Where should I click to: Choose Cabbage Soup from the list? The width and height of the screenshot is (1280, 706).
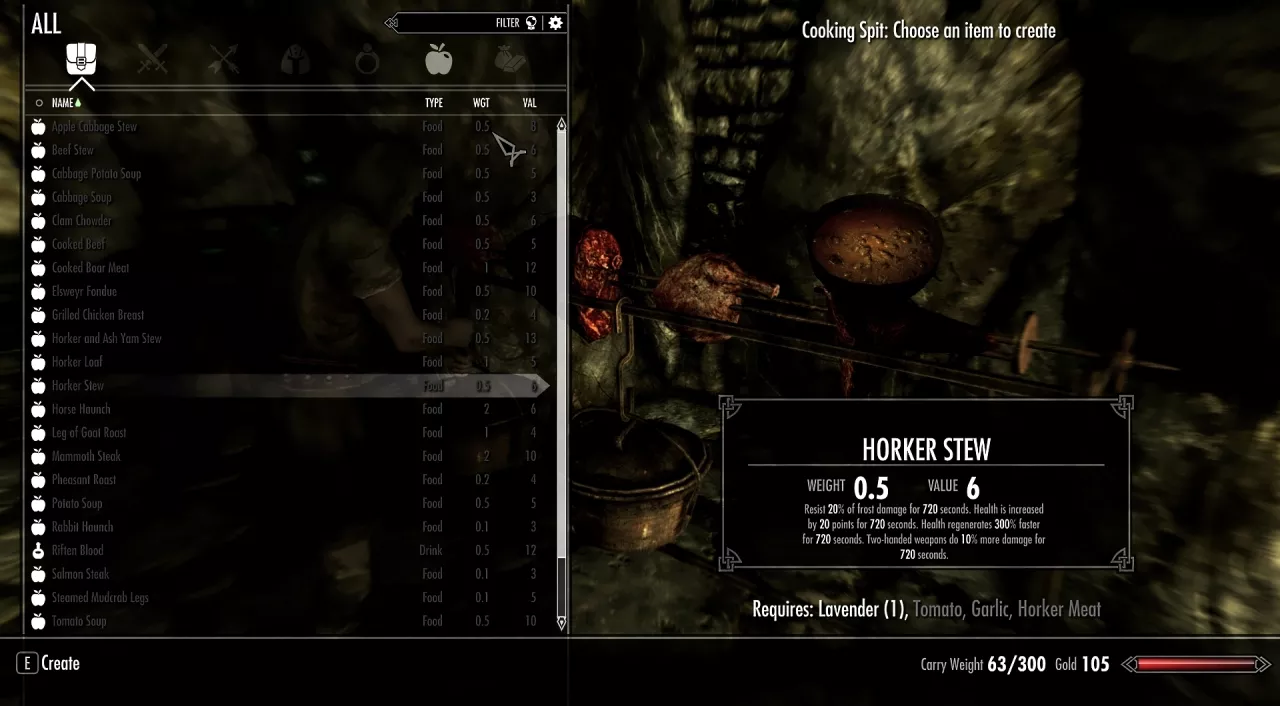coord(289,197)
